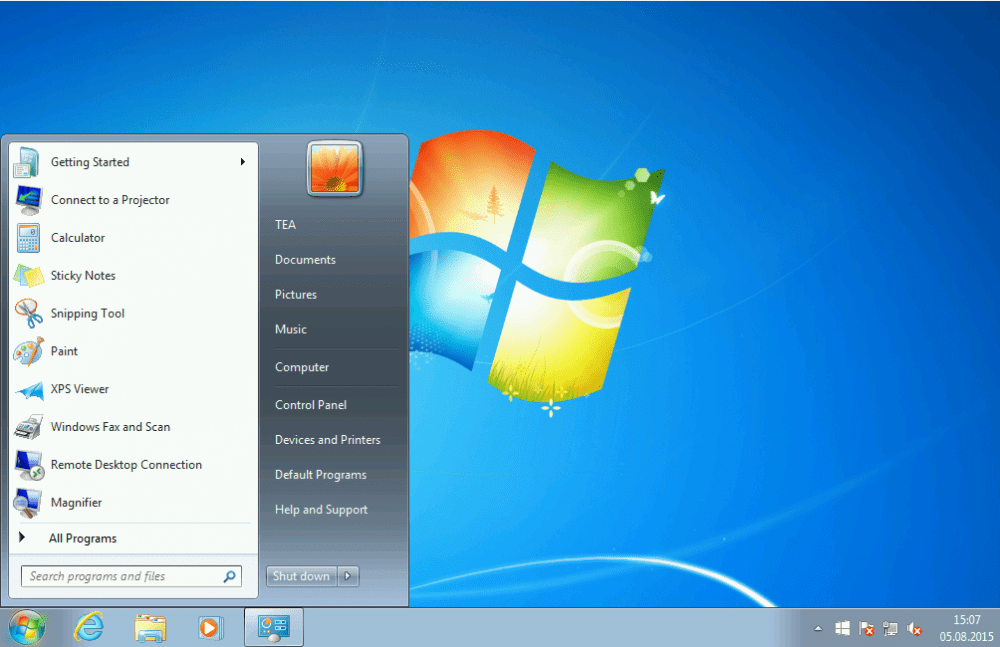
Task: Open the Getting Started icon
Action: [x=27, y=162]
